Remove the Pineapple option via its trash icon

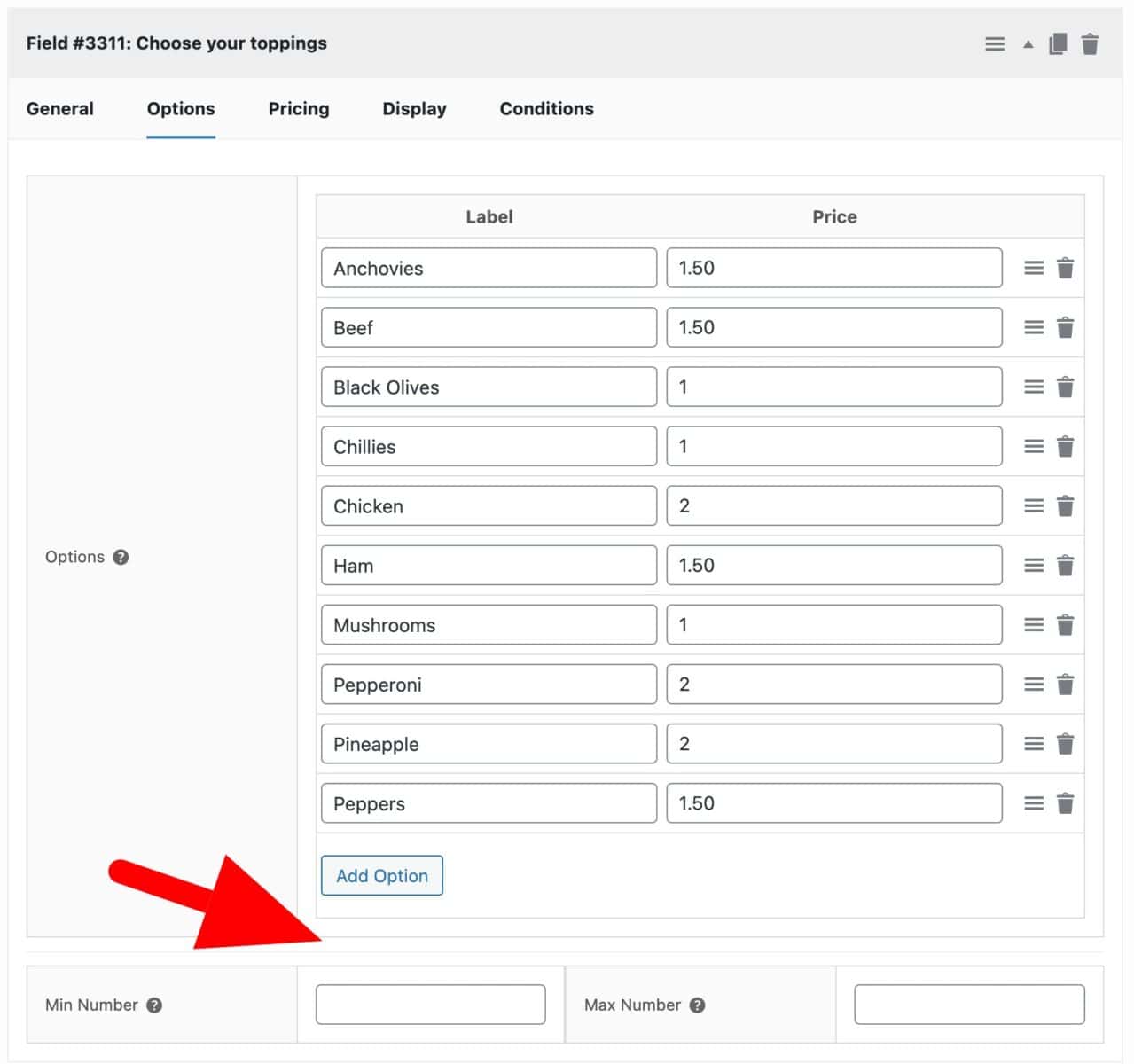pos(1065,744)
